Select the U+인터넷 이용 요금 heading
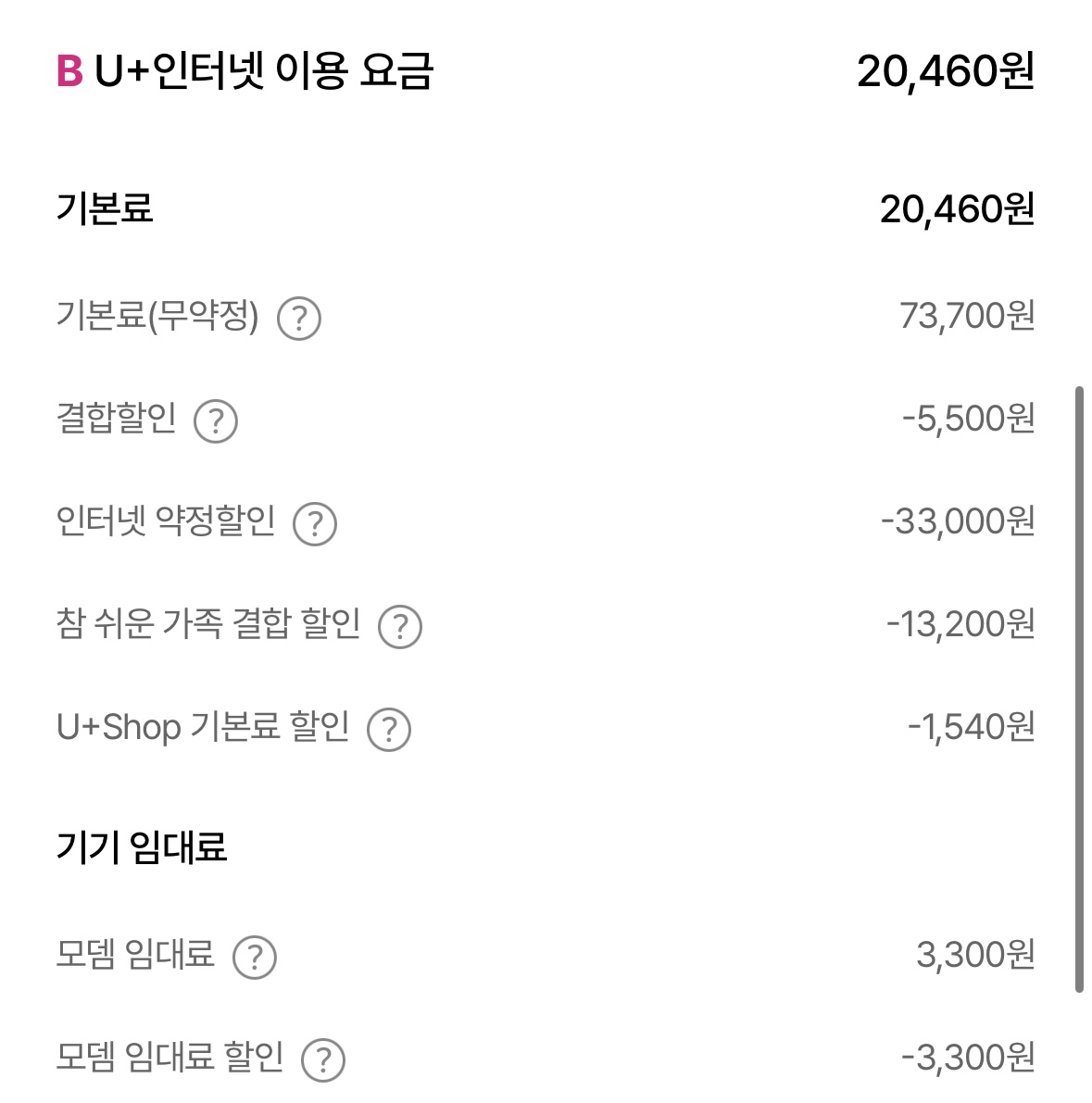This screenshot has width=1092, height=1103. [263, 71]
